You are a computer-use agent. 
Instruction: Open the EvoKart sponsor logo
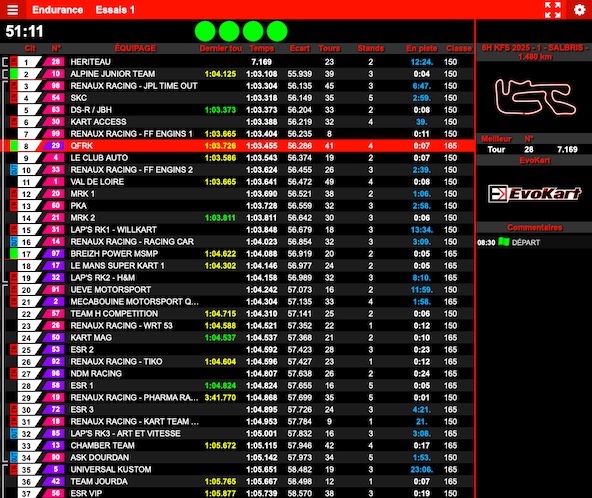click(534, 194)
